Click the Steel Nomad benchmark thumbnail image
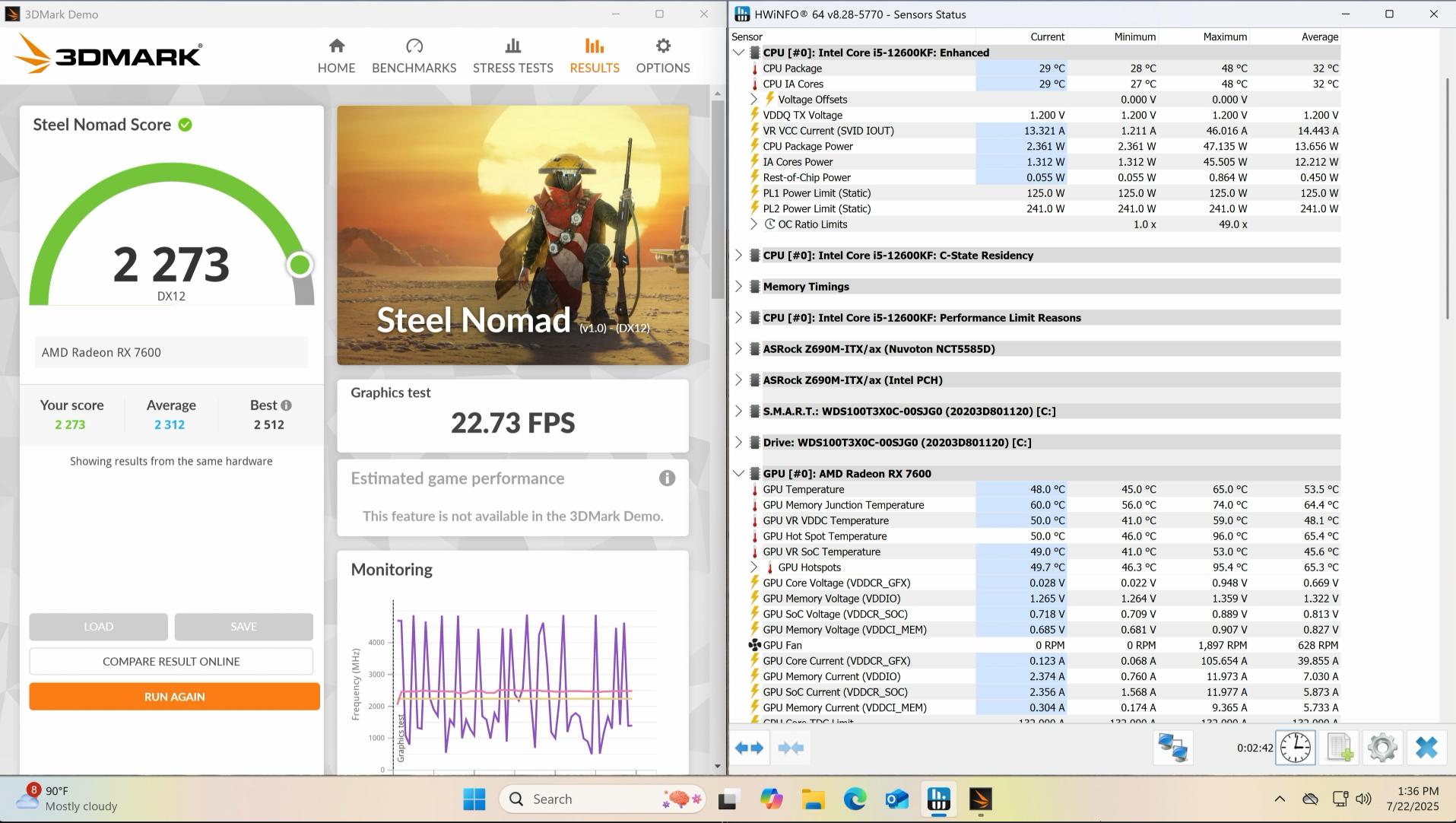 [512, 235]
